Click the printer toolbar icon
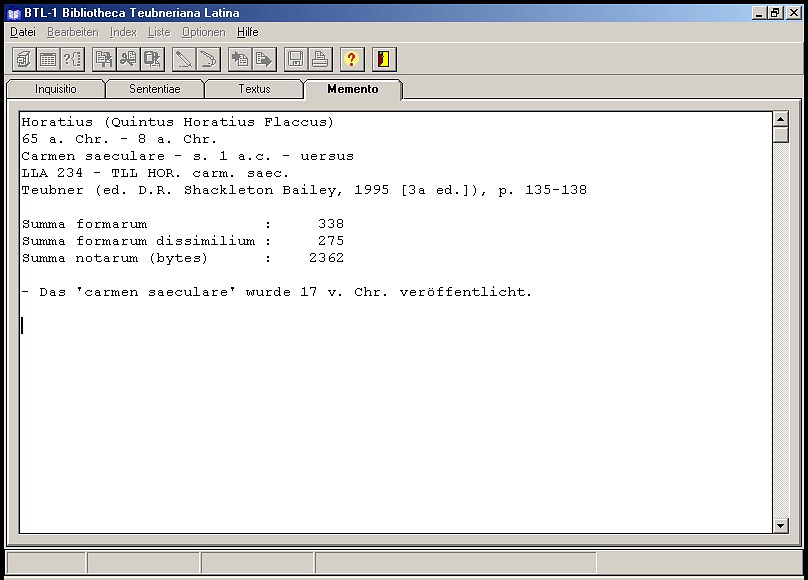The width and height of the screenshot is (808, 580). (x=320, y=59)
